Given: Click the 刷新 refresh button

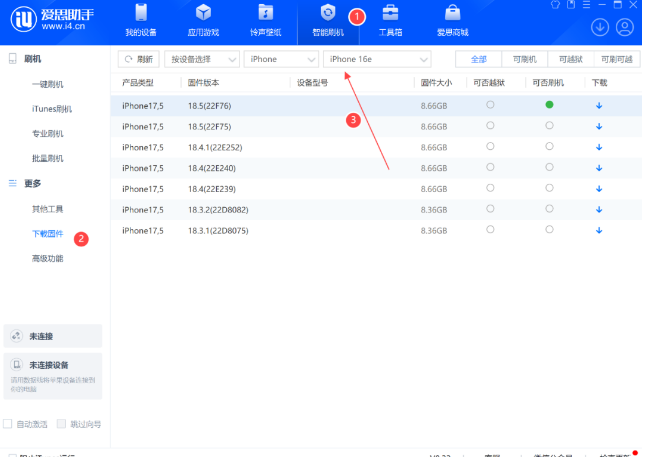Looking at the screenshot, I should pos(138,59).
